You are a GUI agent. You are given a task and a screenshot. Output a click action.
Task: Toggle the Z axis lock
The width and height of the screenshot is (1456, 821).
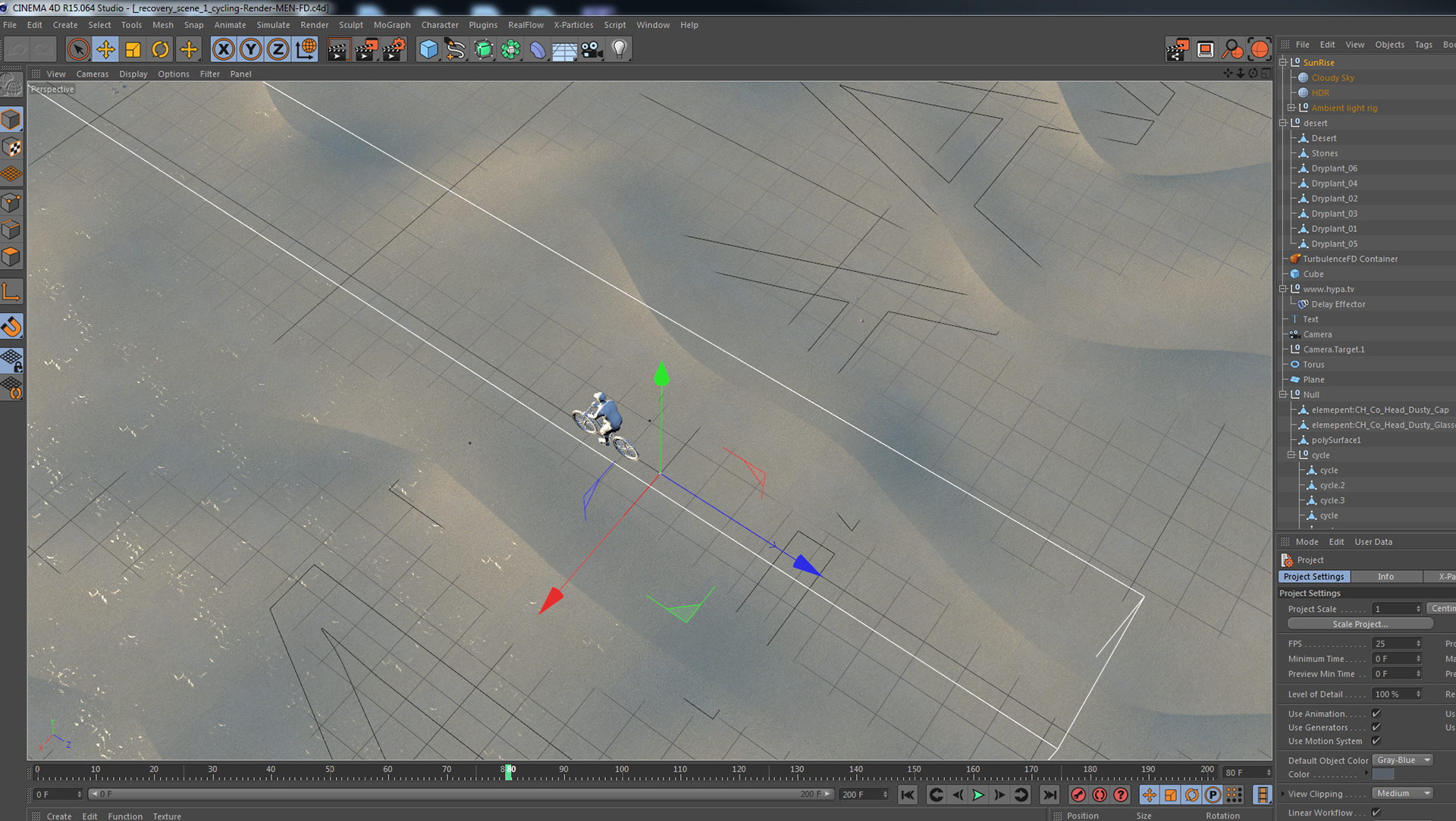click(278, 50)
